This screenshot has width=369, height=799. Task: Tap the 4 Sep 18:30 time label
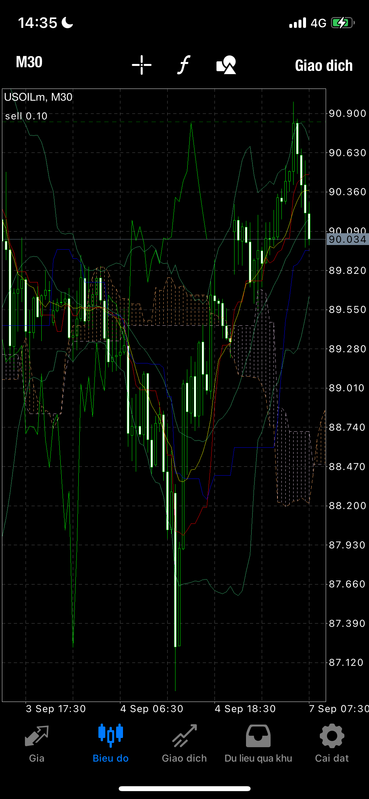tap(245, 709)
